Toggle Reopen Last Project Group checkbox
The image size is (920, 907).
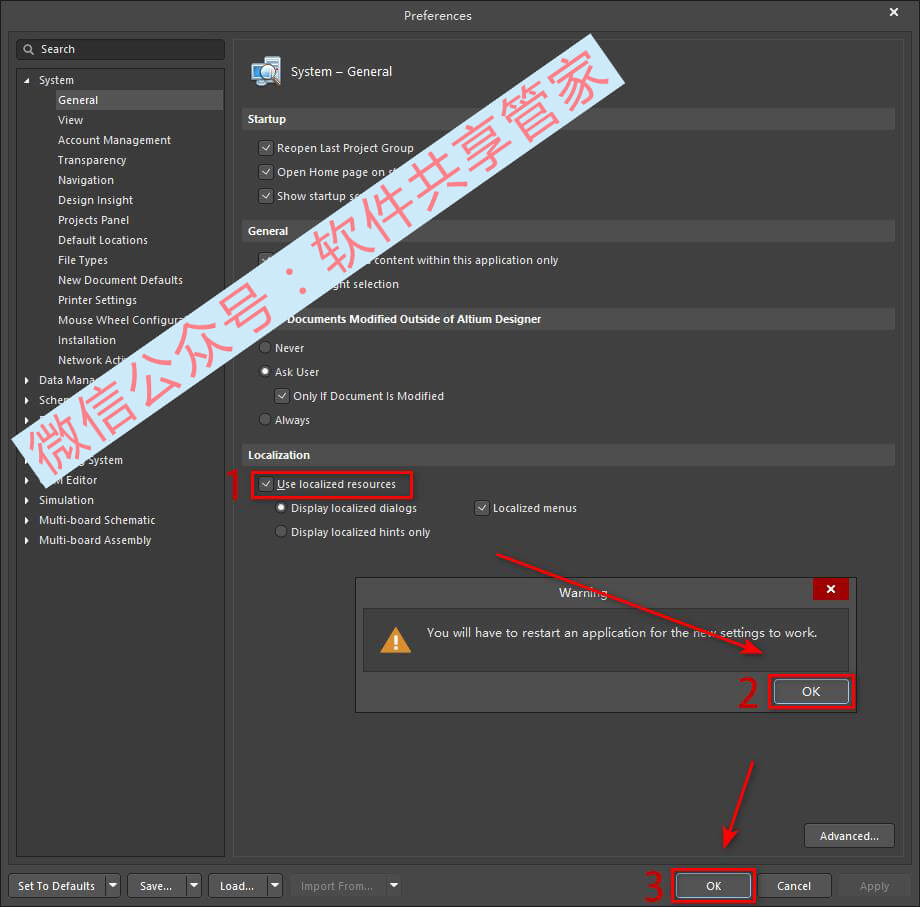(x=266, y=148)
